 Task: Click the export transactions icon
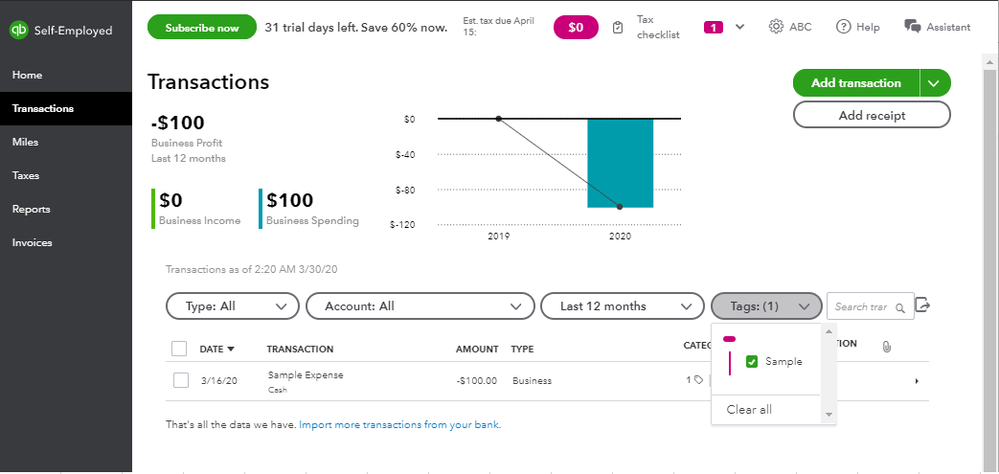923,306
